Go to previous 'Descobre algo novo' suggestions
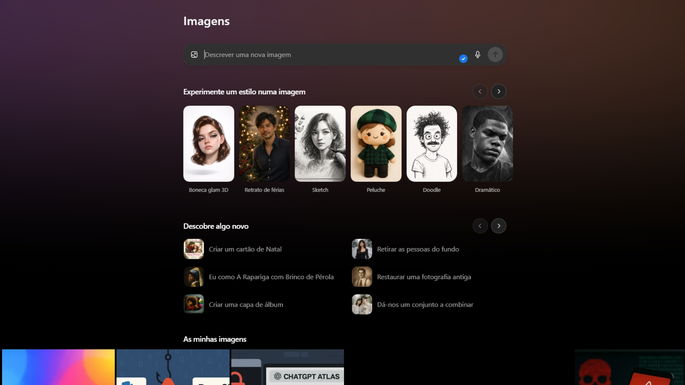The height and width of the screenshot is (385, 685). click(480, 226)
